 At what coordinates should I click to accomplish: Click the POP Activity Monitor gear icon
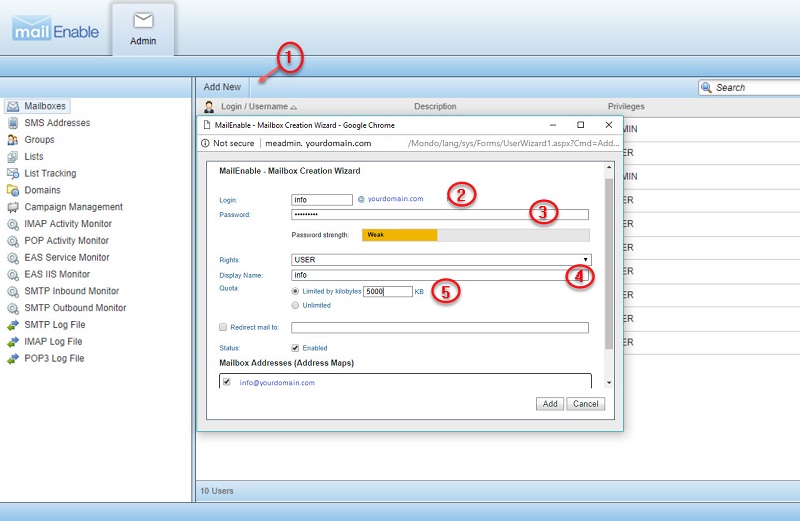click(x=13, y=241)
